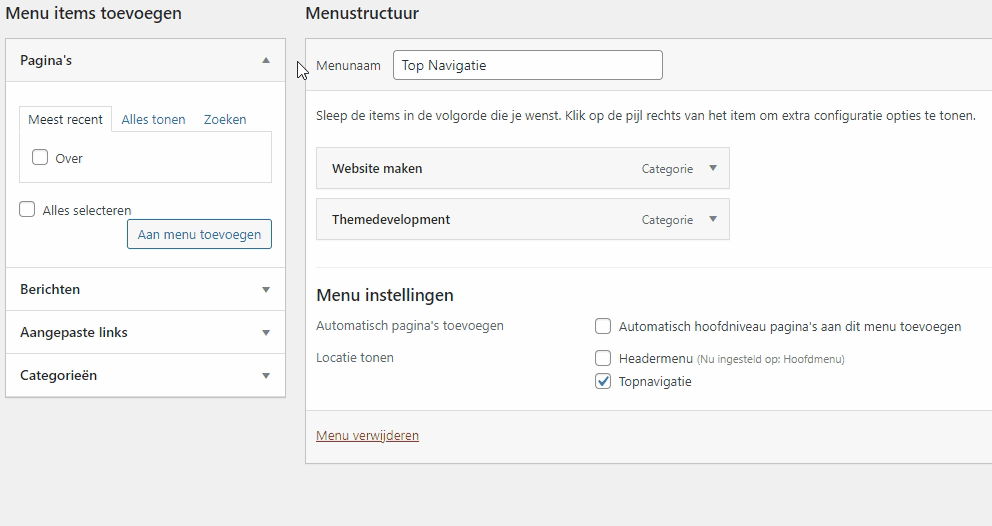The height and width of the screenshot is (526, 992).
Task: Click the Menu verwijderen link
Action: tap(367, 435)
